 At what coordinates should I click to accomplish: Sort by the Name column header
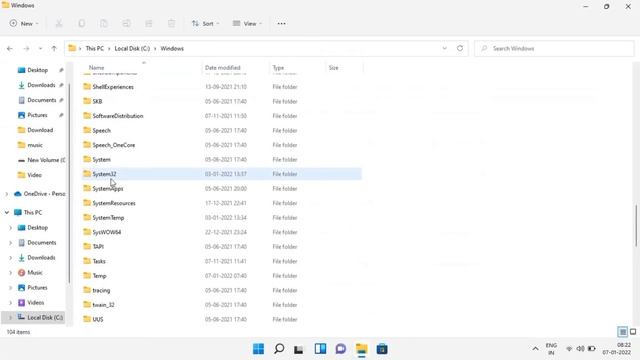coord(97,68)
